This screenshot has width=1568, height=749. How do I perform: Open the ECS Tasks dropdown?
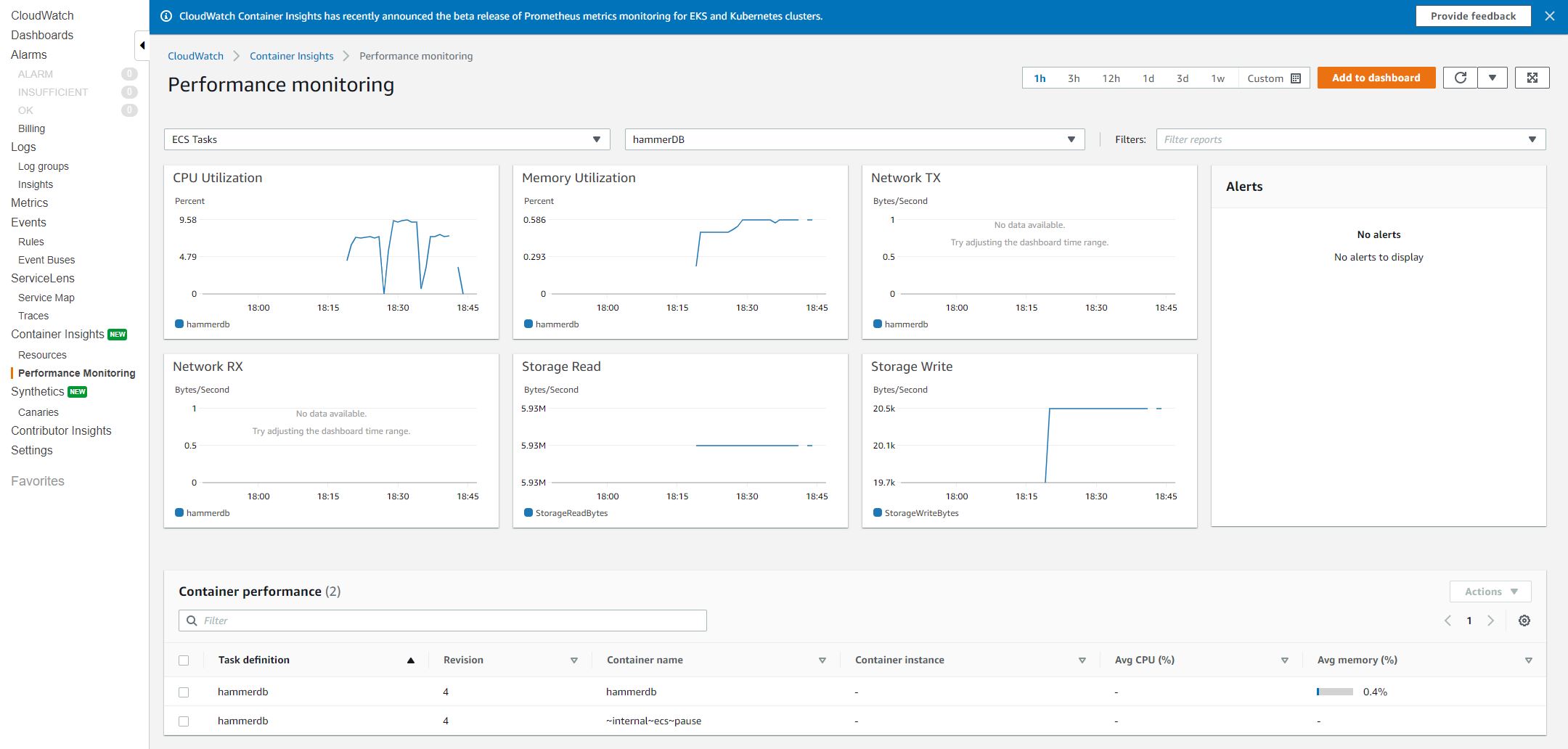[x=387, y=139]
